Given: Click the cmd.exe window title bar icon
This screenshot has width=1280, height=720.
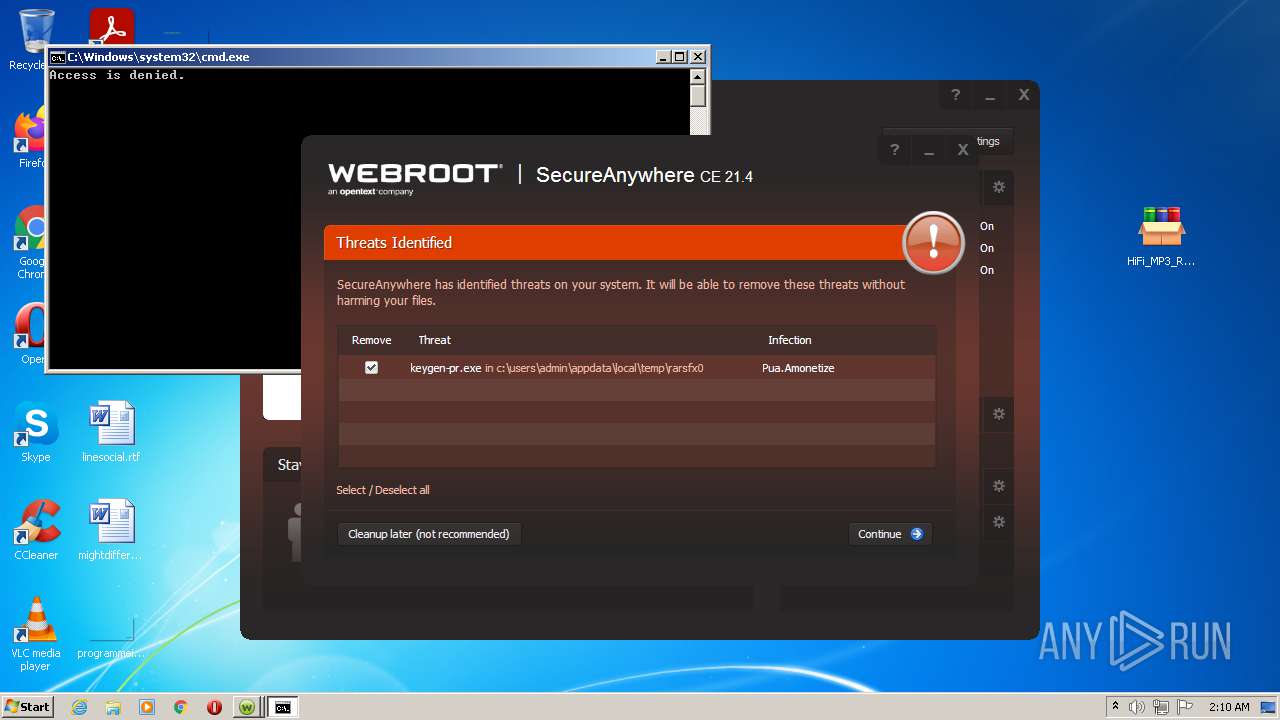Looking at the screenshot, I should (58, 57).
